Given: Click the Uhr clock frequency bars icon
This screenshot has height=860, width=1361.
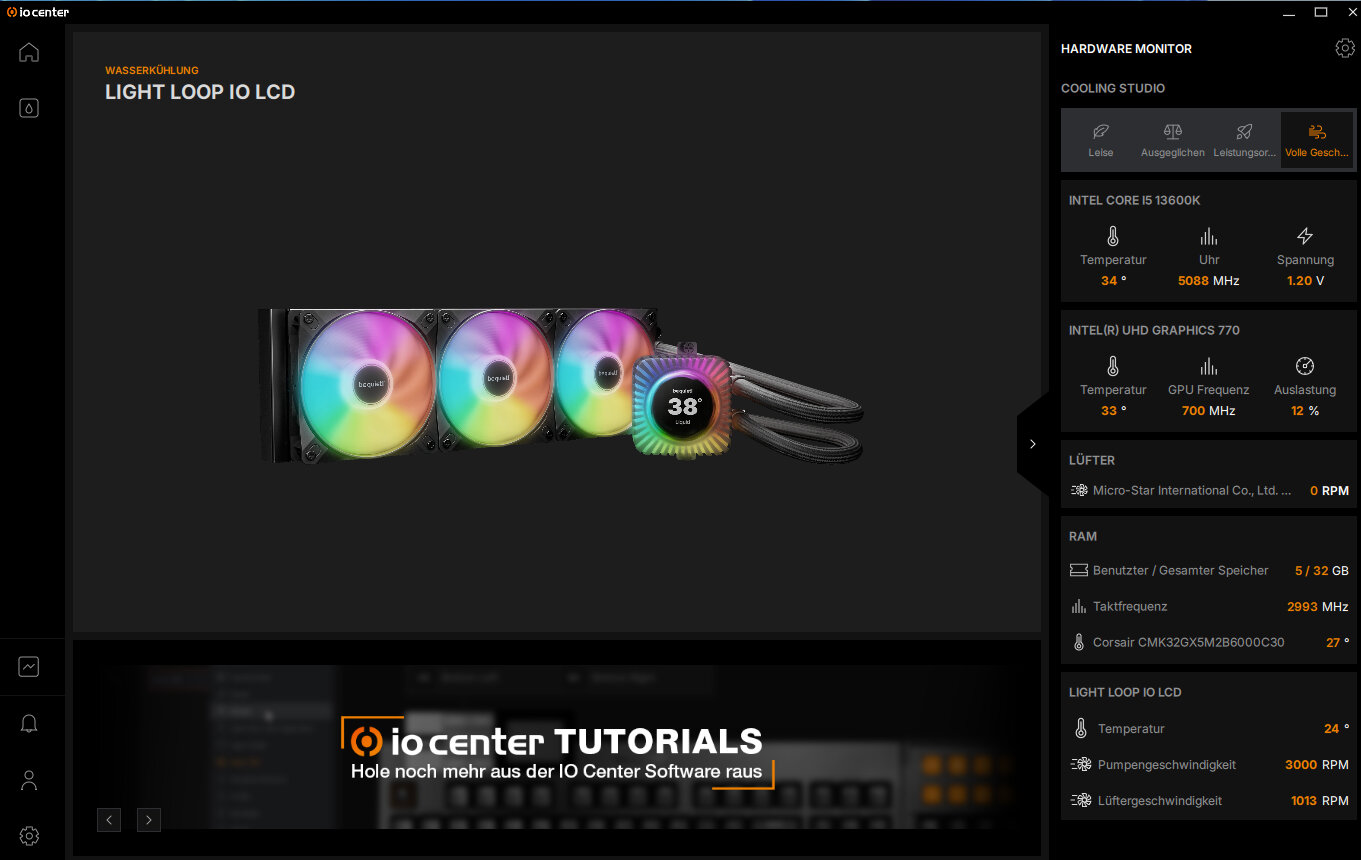Looking at the screenshot, I should (1209, 237).
